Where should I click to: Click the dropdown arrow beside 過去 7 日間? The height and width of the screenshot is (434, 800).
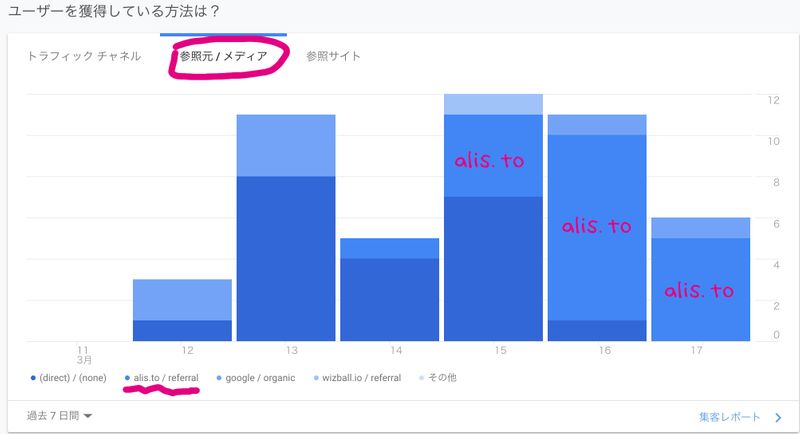coord(89,416)
